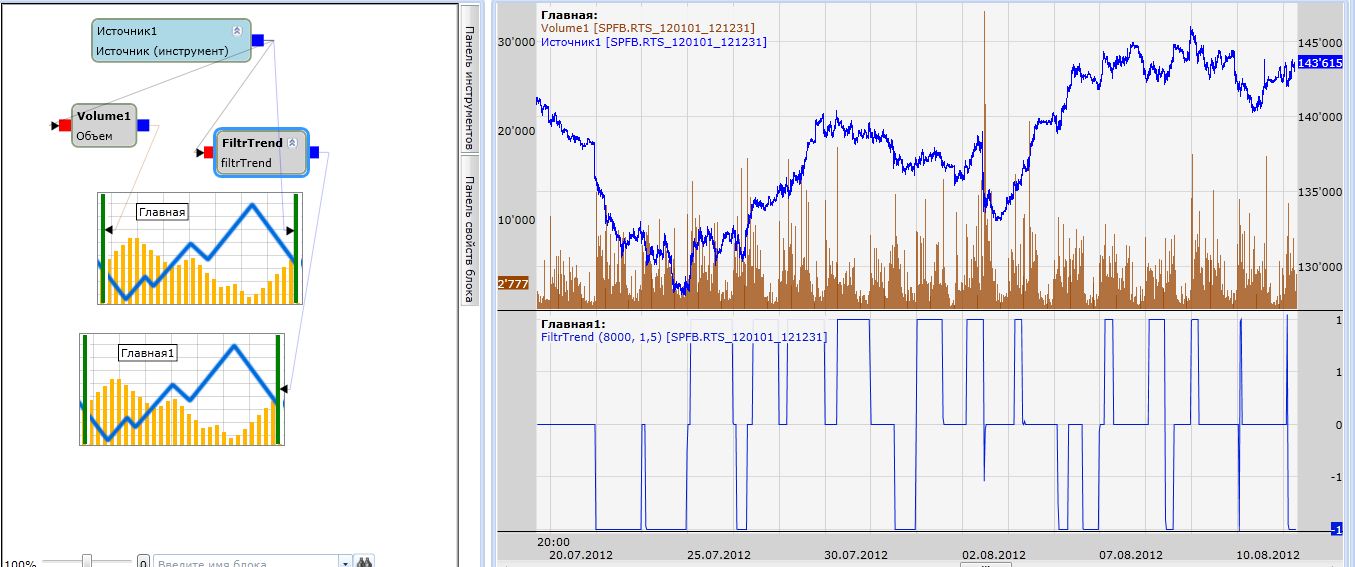Click the blue output port of FiltrTrend

(x=314, y=152)
